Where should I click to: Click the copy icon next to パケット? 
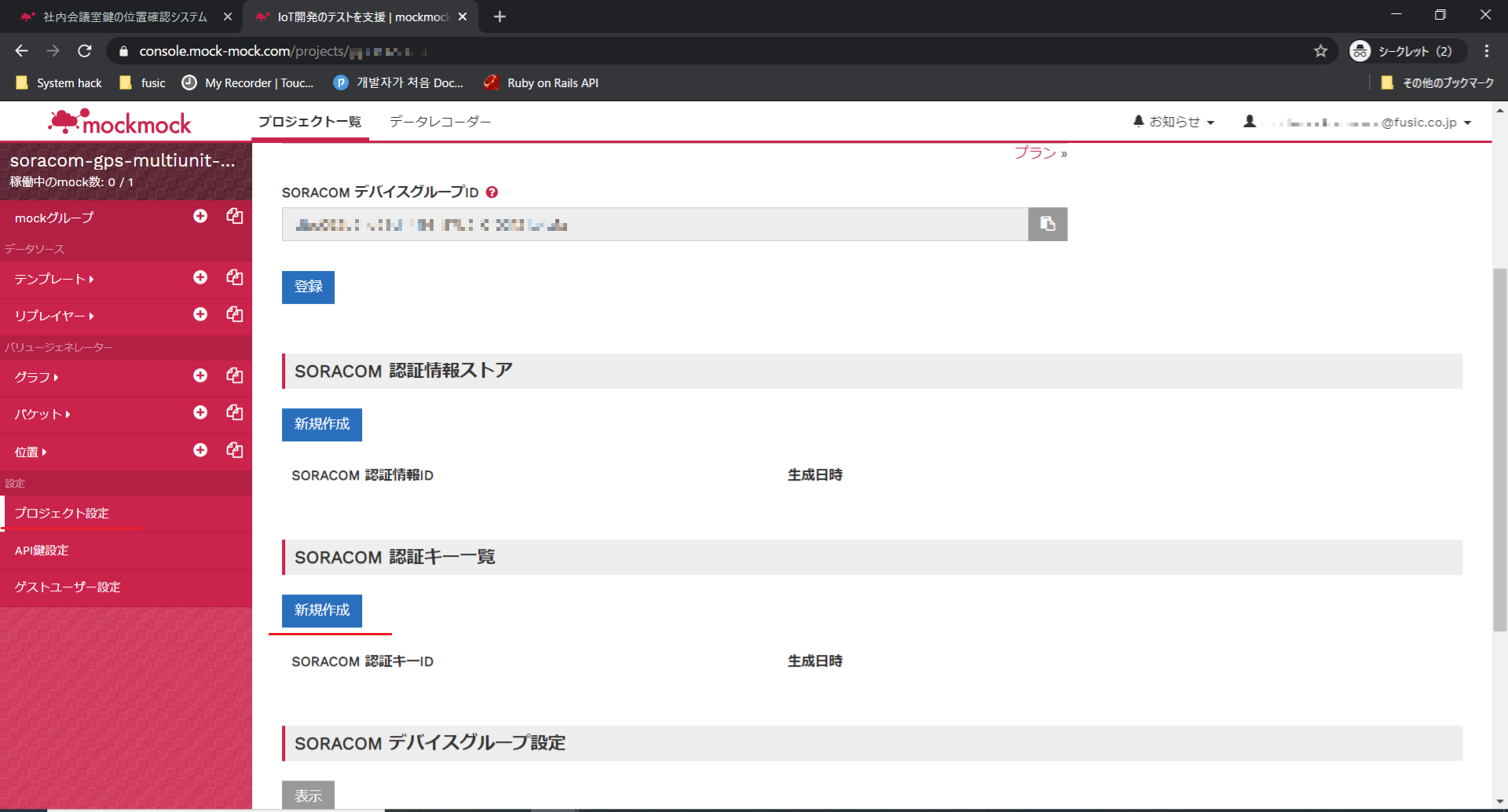[234, 412]
